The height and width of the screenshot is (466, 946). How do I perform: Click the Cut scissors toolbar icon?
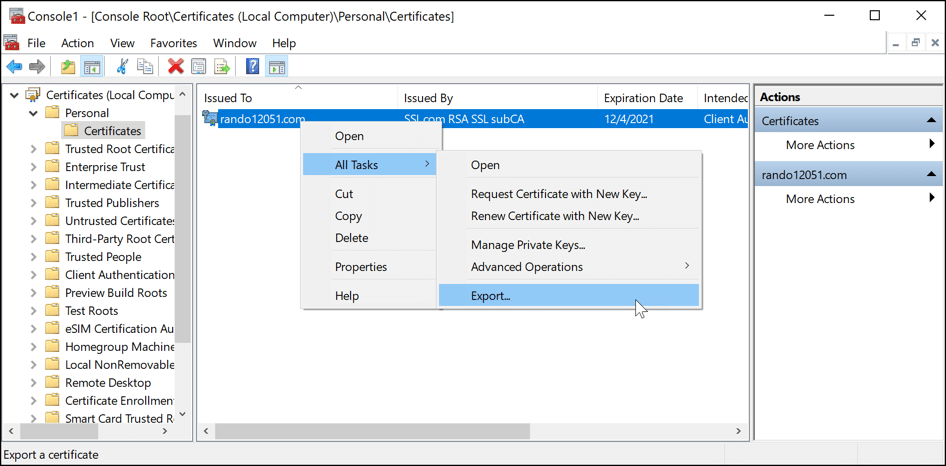click(122, 67)
